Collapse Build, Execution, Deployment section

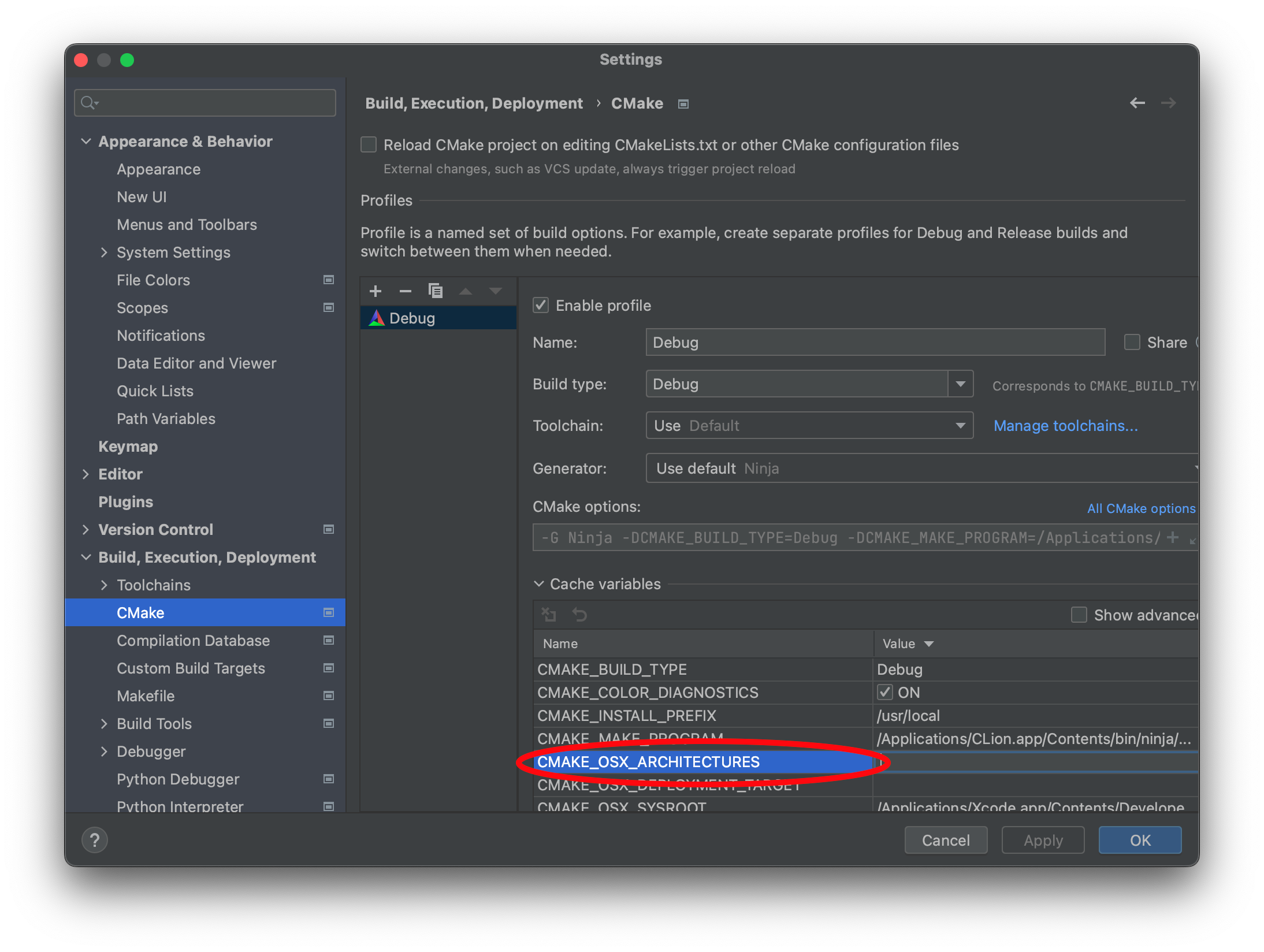click(x=86, y=557)
